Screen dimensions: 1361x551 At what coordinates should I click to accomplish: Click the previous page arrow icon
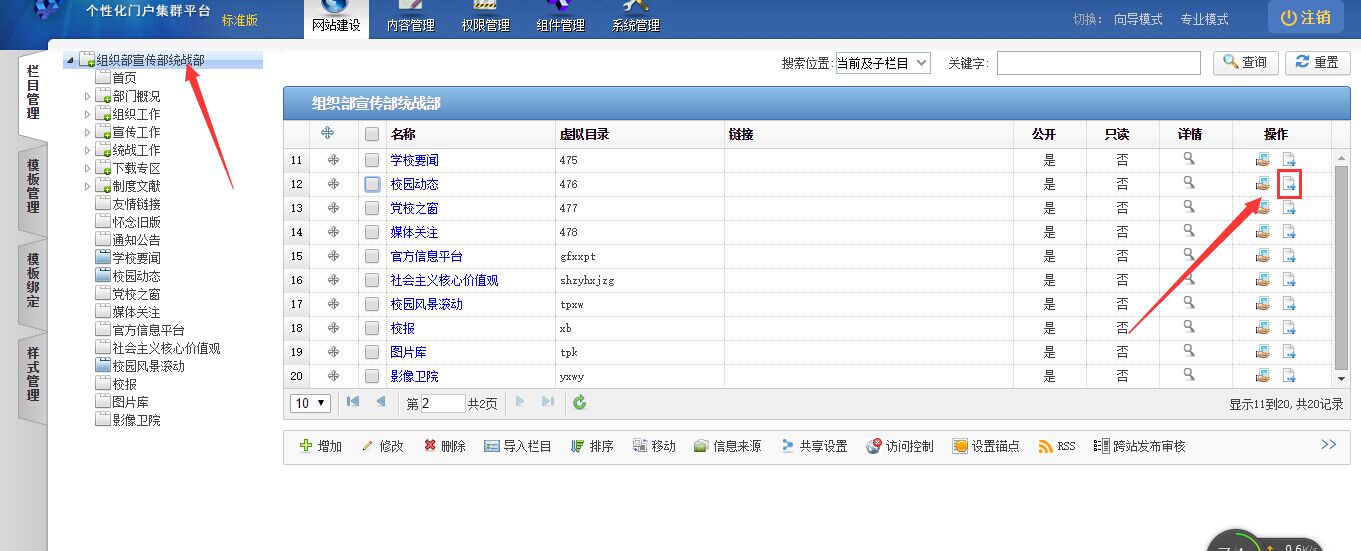(381, 402)
